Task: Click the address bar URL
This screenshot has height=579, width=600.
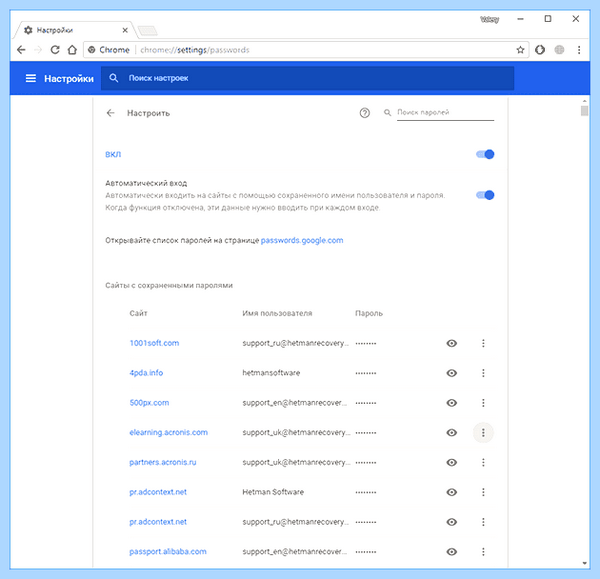Action: tap(195, 50)
